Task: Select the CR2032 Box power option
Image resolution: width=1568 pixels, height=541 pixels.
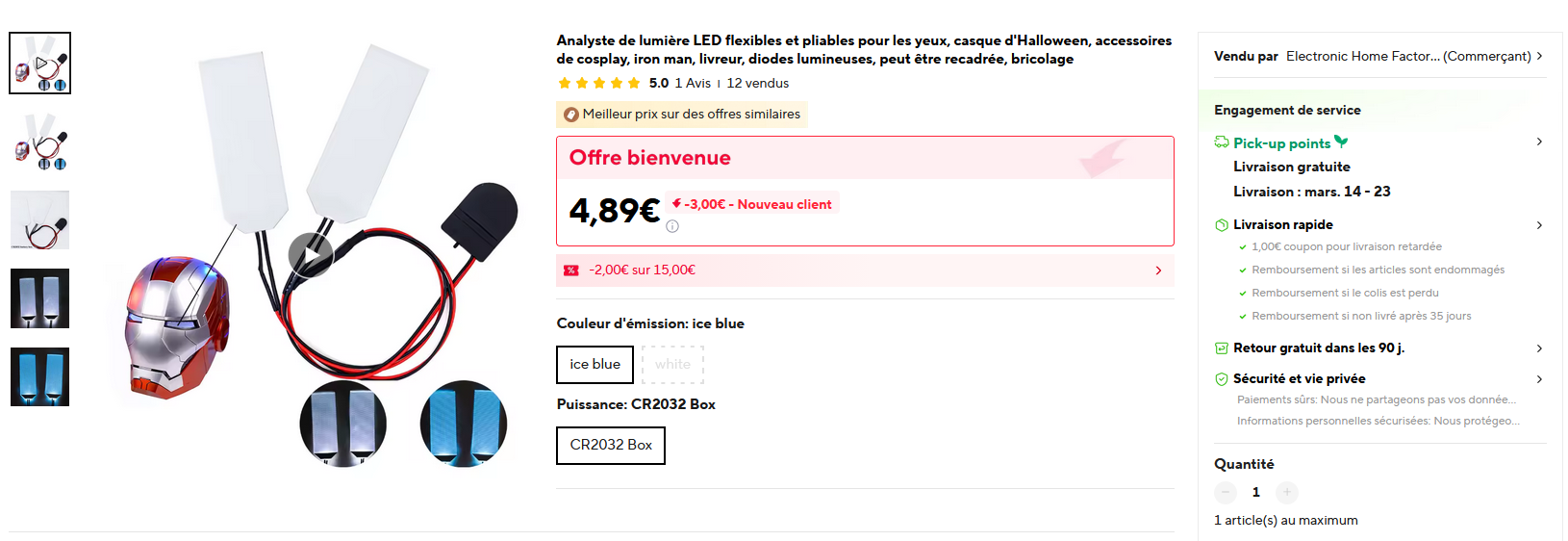Action: pyautogui.click(x=611, y=445)
